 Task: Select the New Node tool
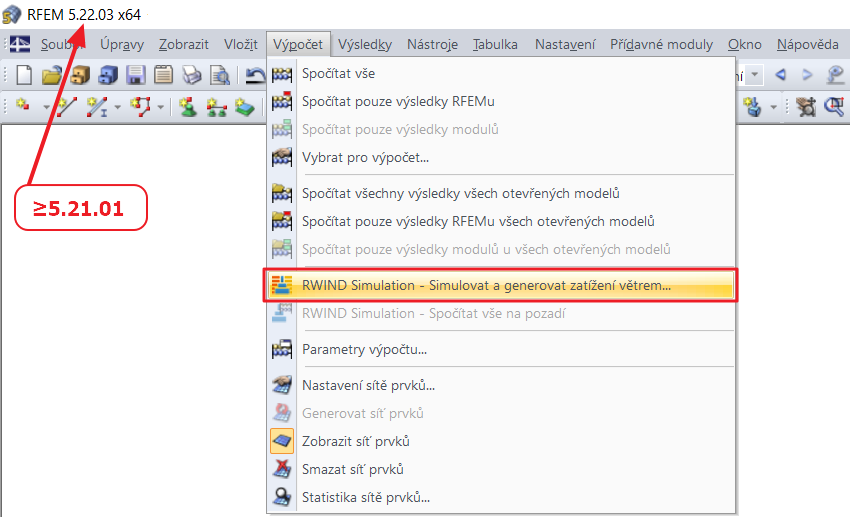click(23, 106)
